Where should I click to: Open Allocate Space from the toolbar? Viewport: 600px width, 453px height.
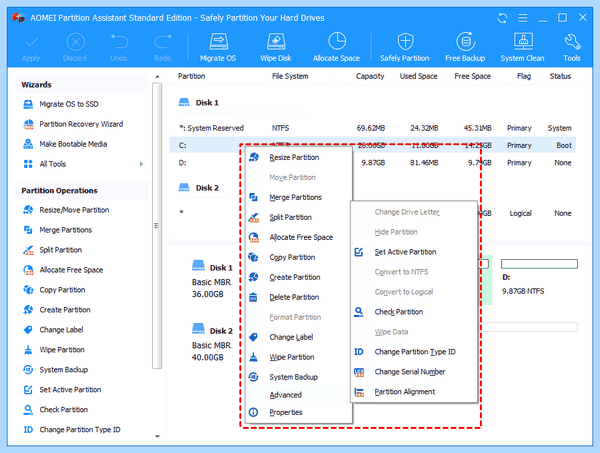click(x=336, y=47)
